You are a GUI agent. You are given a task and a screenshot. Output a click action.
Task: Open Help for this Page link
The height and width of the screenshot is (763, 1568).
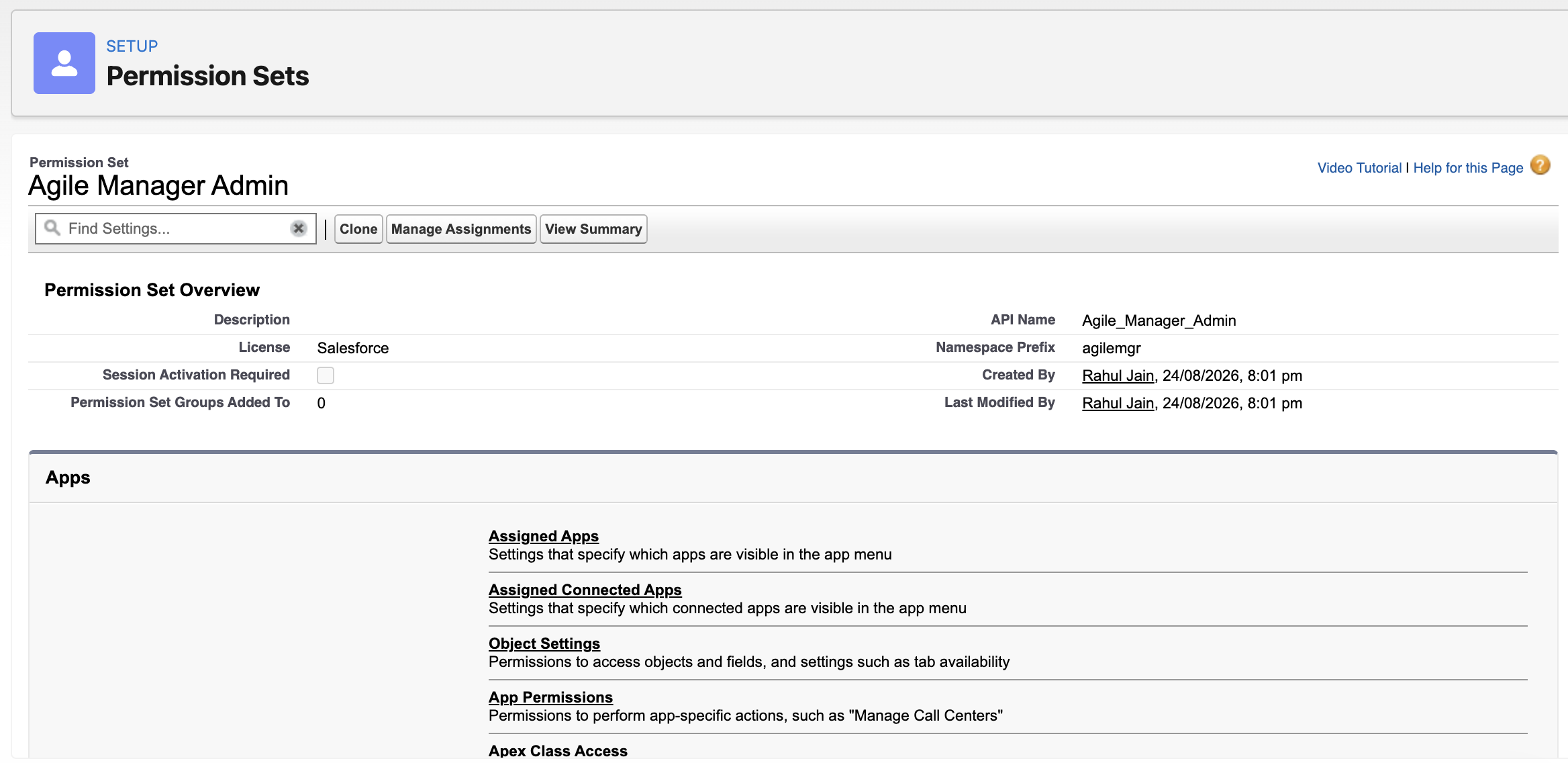[x=1468, y=168]
